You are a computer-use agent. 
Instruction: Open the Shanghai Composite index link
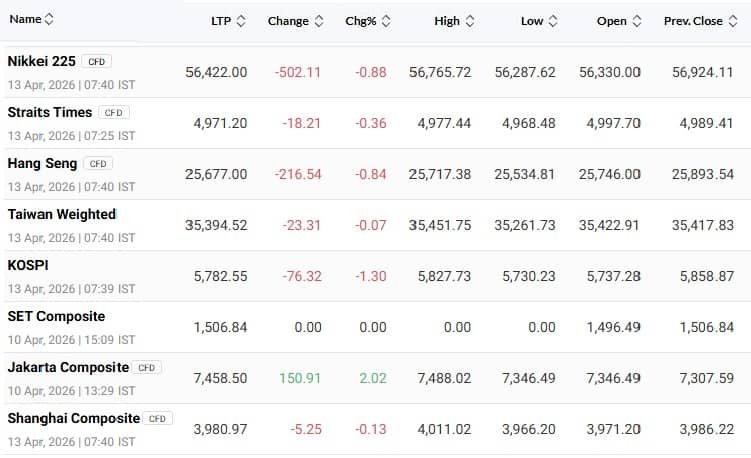point(73,418)
